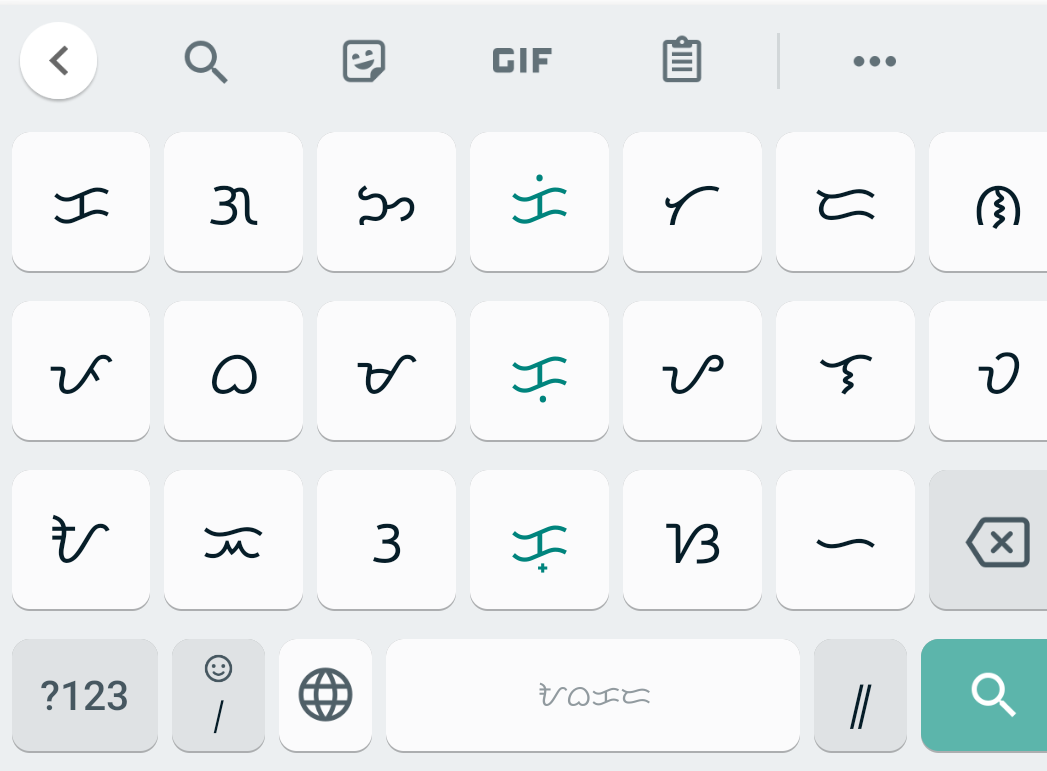This screenshot has height=771, width=1047.
Task: Open the sticker smiley icon
Action: (x=364, y=61)
